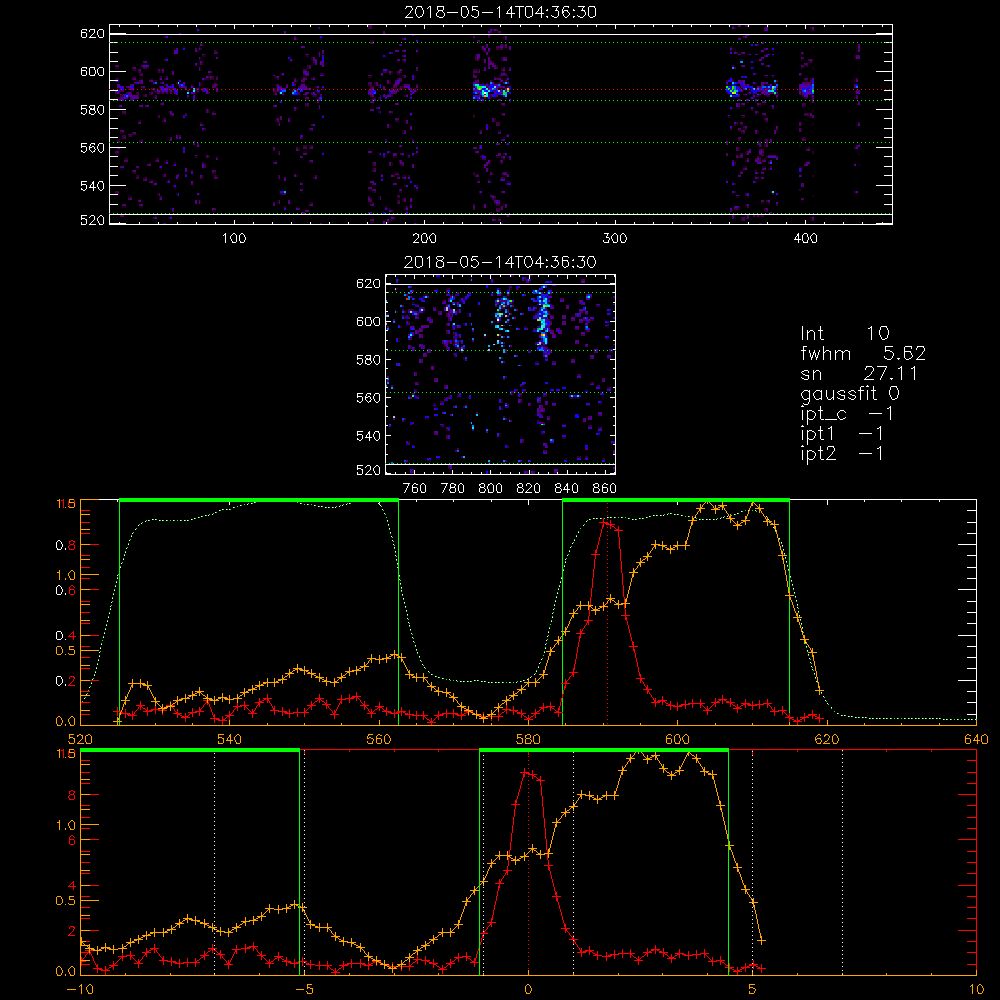1000x1000 pixels.
Task: Click the brightest emission blob near 230 in top image
Action: click(491, 90)
